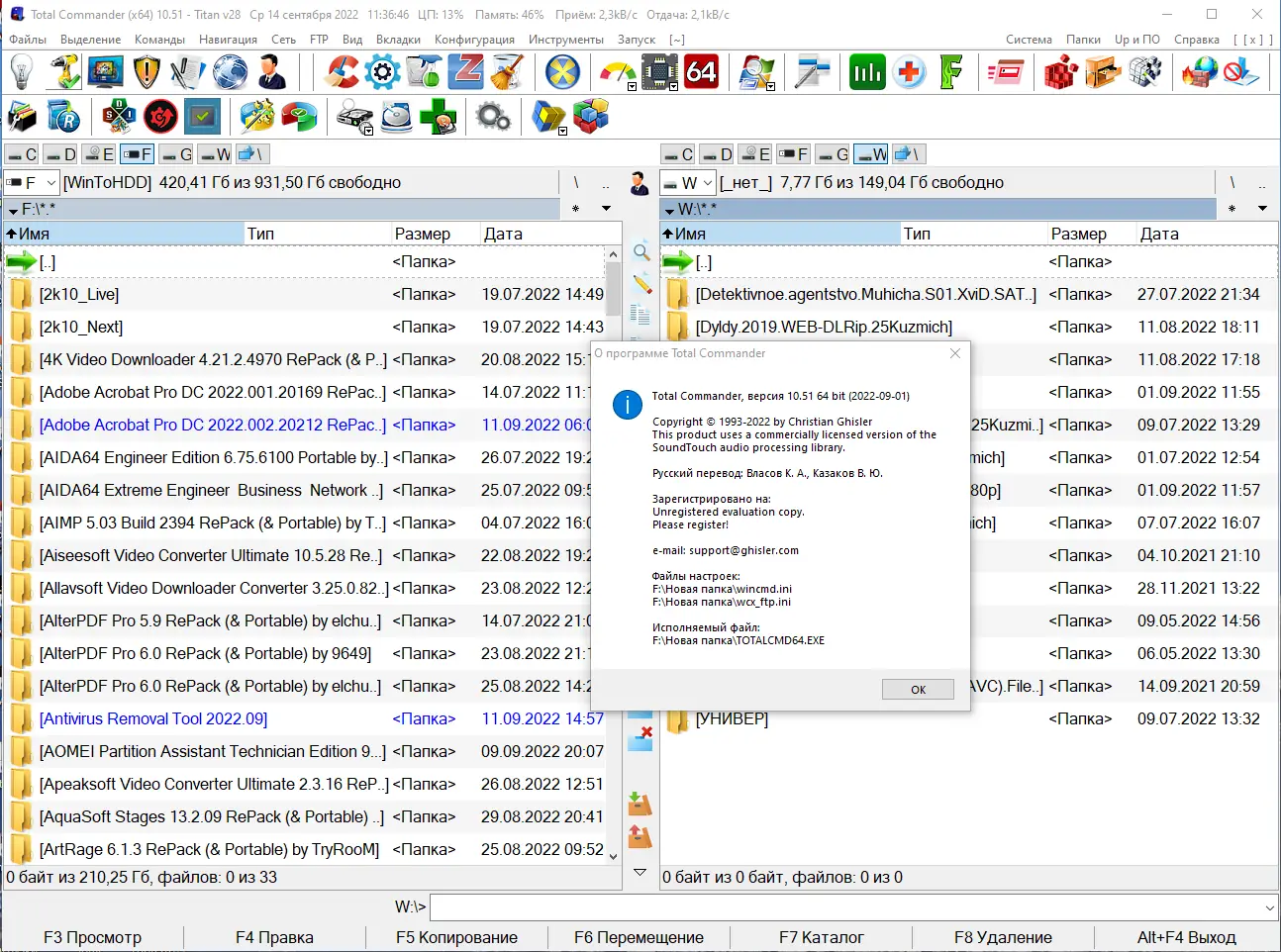The width and height of the screenshot is (1281, 952).
Task: Click the F5 Копирование button
Action: pyautogui.click(x=456, y=937)
